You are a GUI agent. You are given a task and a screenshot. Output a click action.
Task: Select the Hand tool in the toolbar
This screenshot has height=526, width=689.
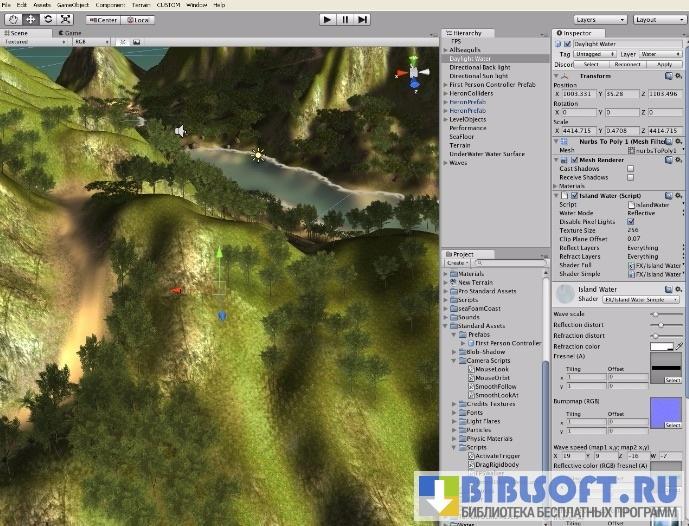pos(13,19)
